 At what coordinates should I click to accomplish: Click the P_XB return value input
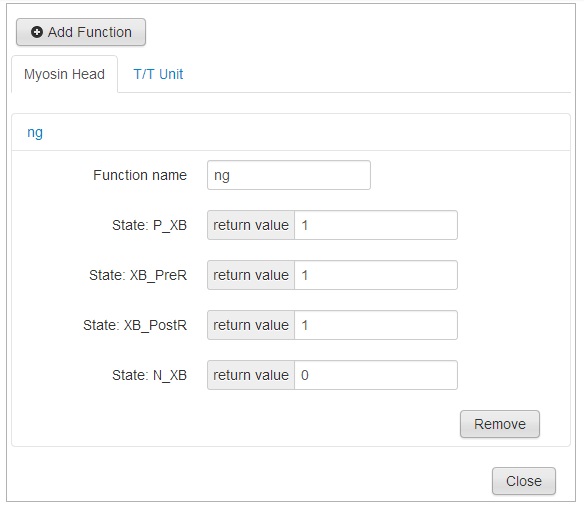point(376,225)
